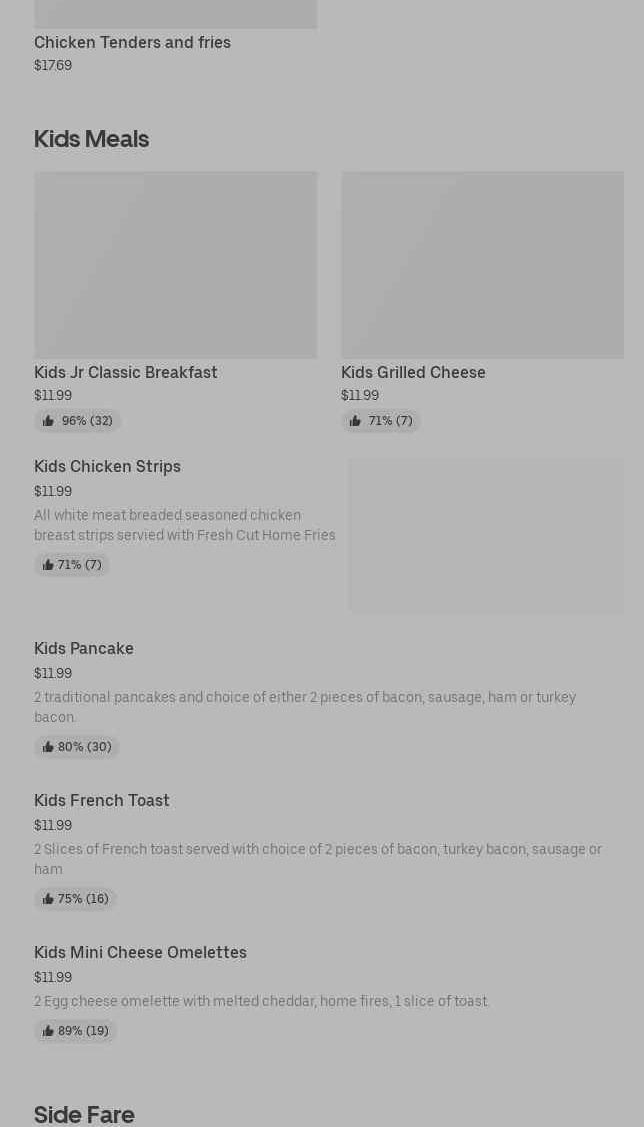Select Kids French Toast menu item
Screen dimensions: 644x1127
coord(102,800)
